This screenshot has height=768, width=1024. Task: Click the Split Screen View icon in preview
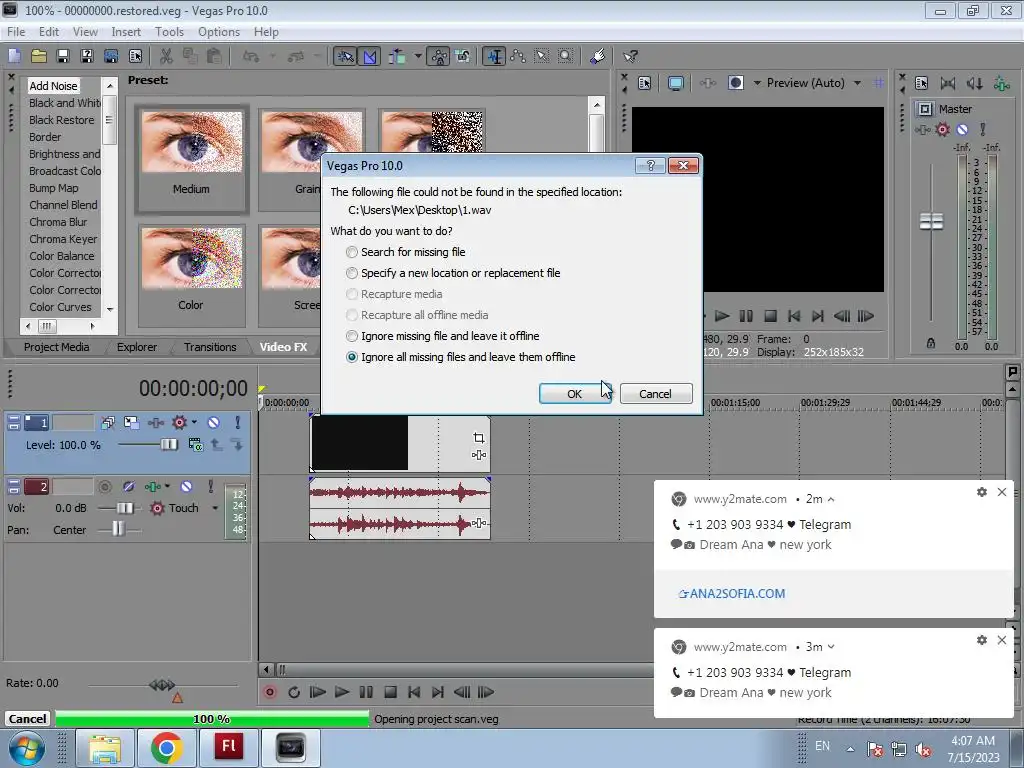736,83
